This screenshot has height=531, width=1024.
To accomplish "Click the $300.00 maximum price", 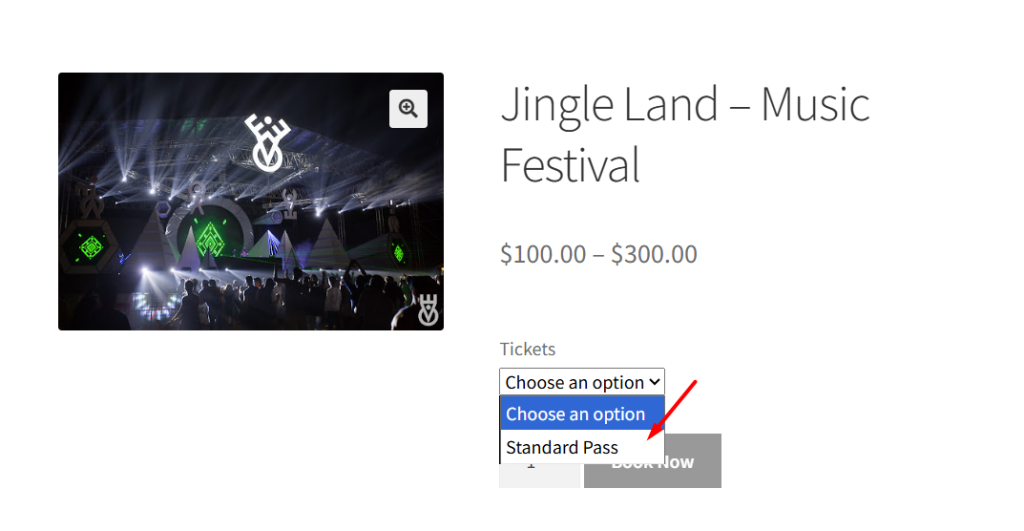I will pos(654,254).
